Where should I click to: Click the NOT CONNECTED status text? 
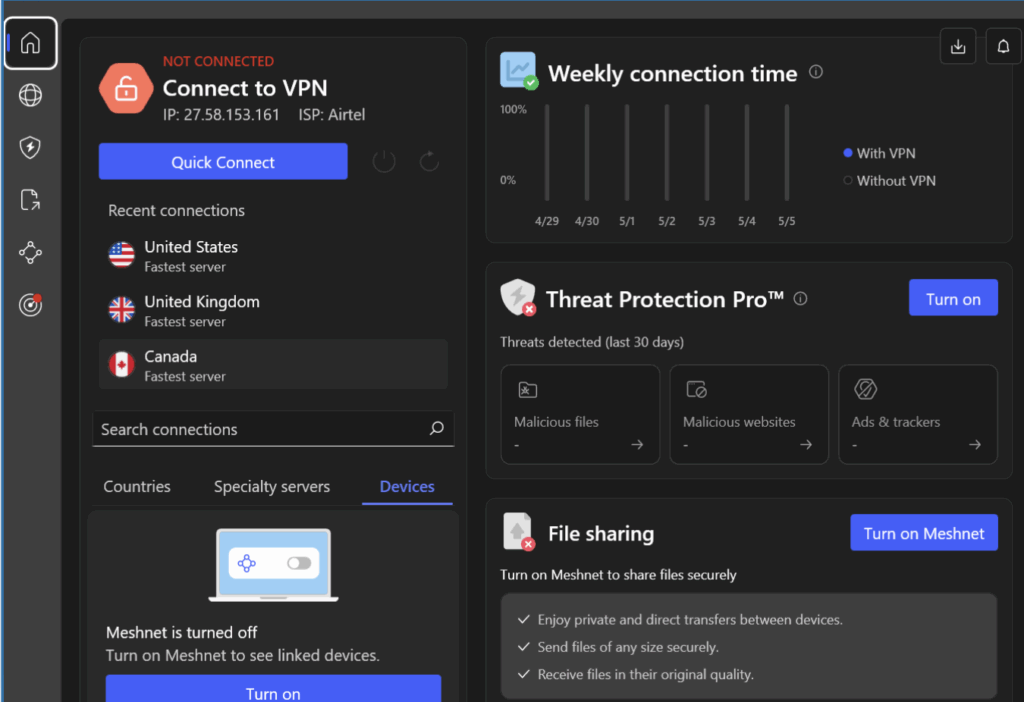(218, 61)
